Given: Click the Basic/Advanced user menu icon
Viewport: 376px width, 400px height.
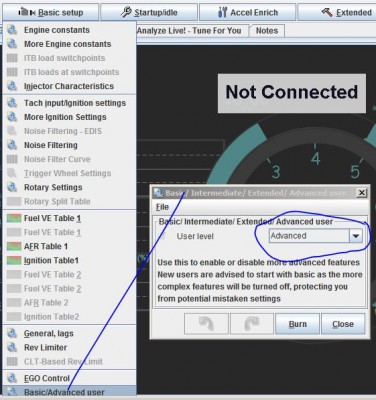Looking at the screenshot, I should [12, 392].
